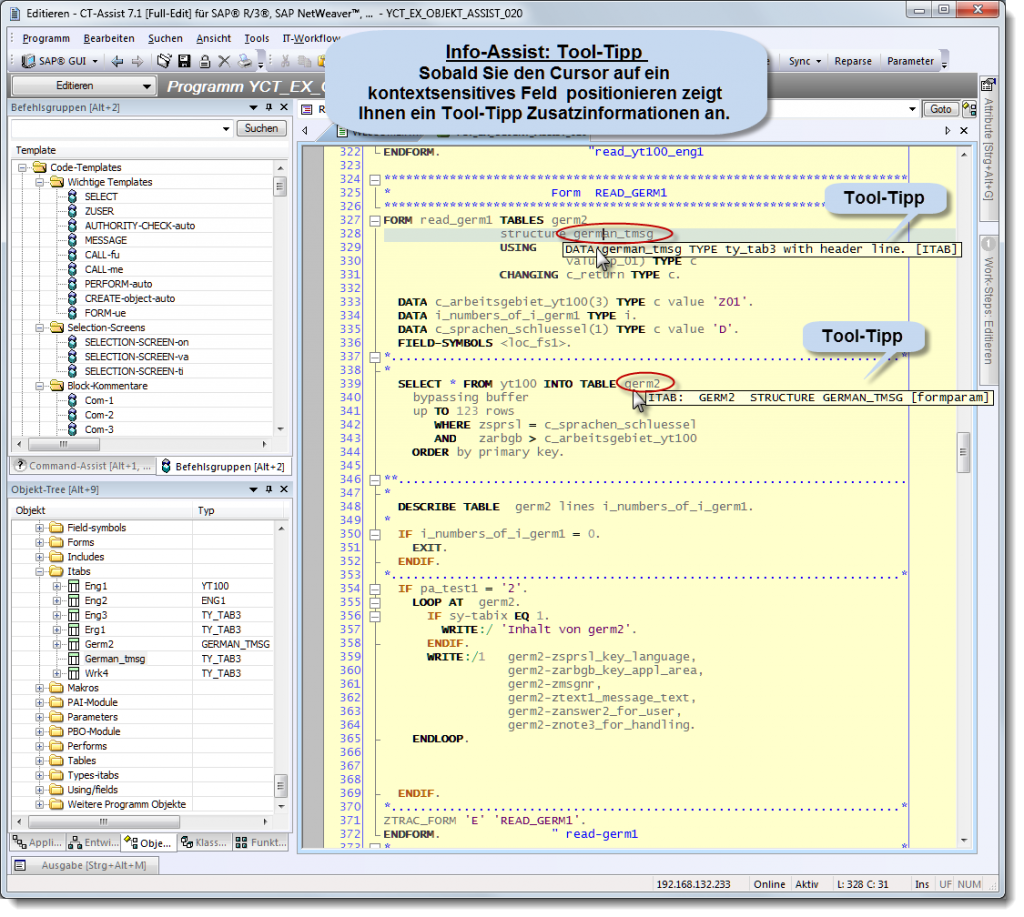Toggle the Ins overwrite indicator in status bar
Screen dimensions: 1024x917
(922, 884)
